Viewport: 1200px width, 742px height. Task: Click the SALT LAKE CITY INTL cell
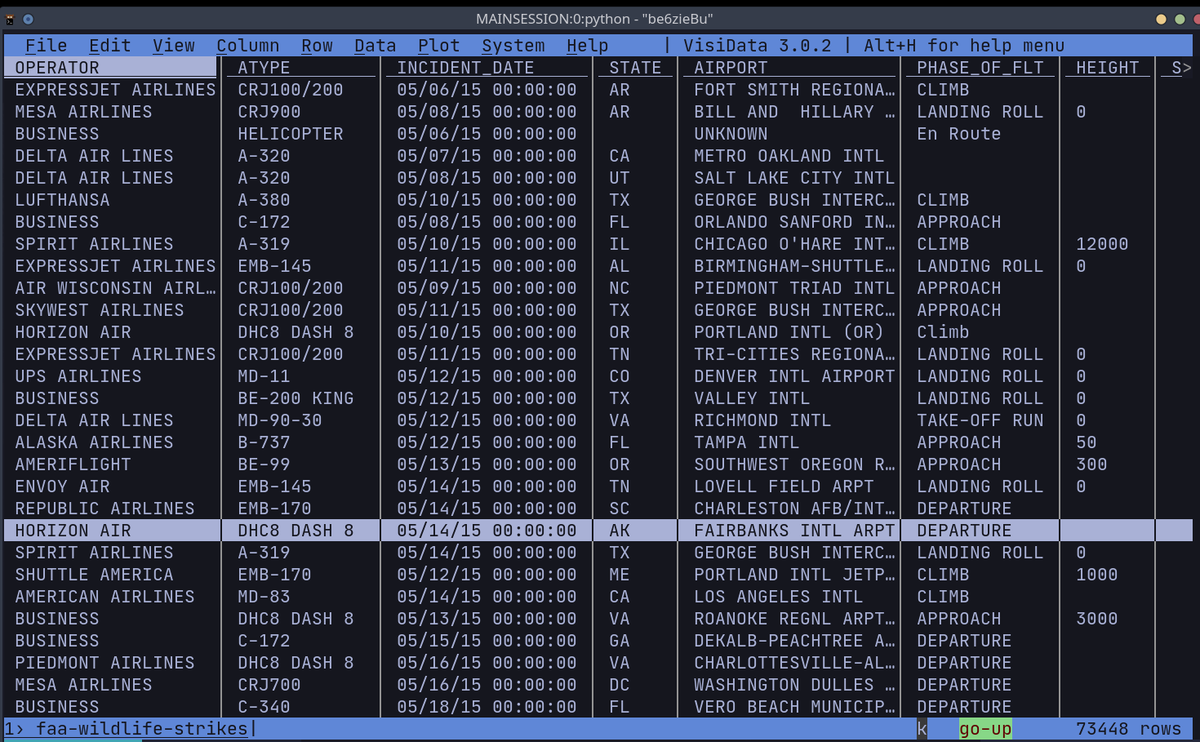point(795,177)
